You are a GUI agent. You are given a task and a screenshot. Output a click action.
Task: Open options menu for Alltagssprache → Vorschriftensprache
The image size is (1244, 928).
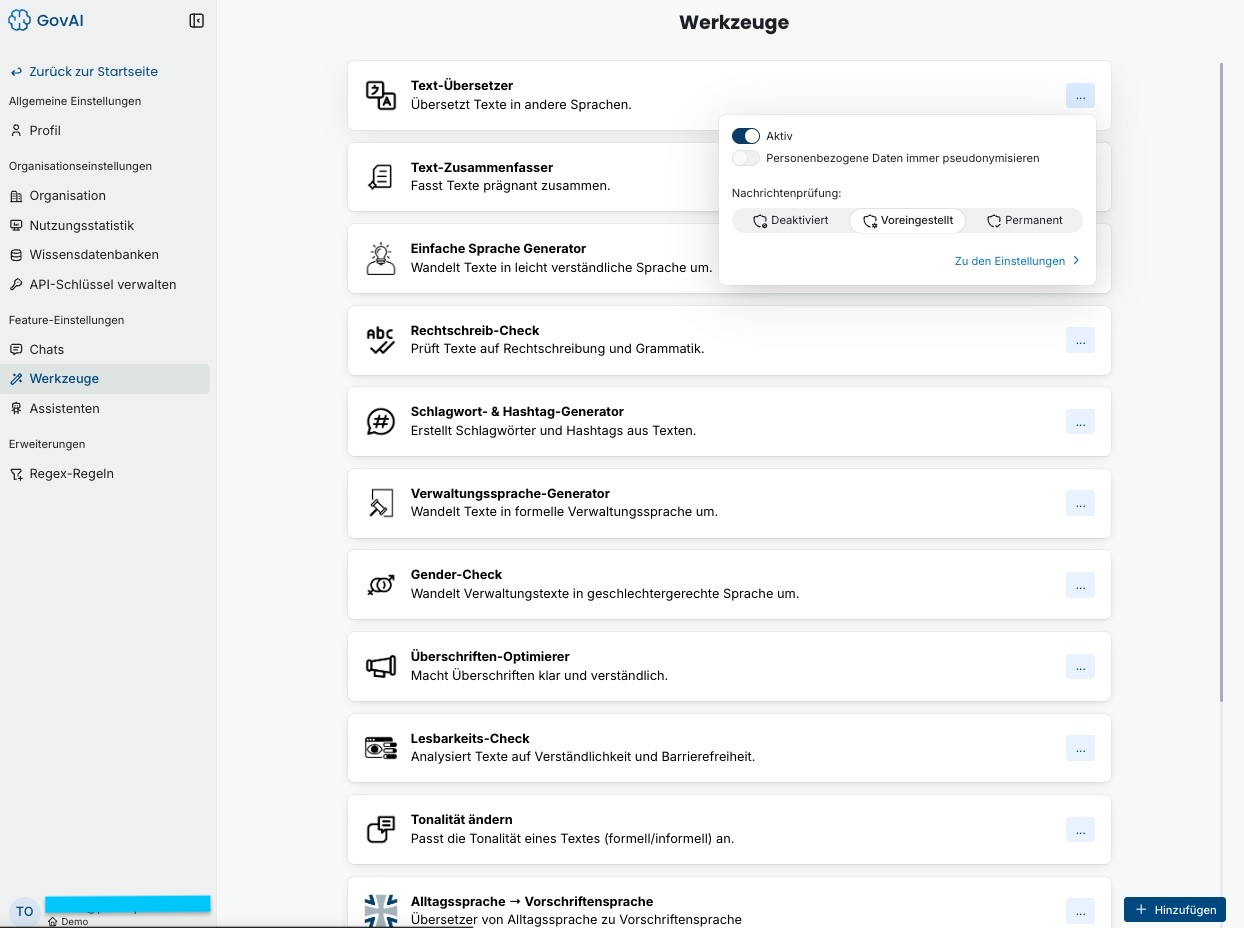click(1080, 911)
